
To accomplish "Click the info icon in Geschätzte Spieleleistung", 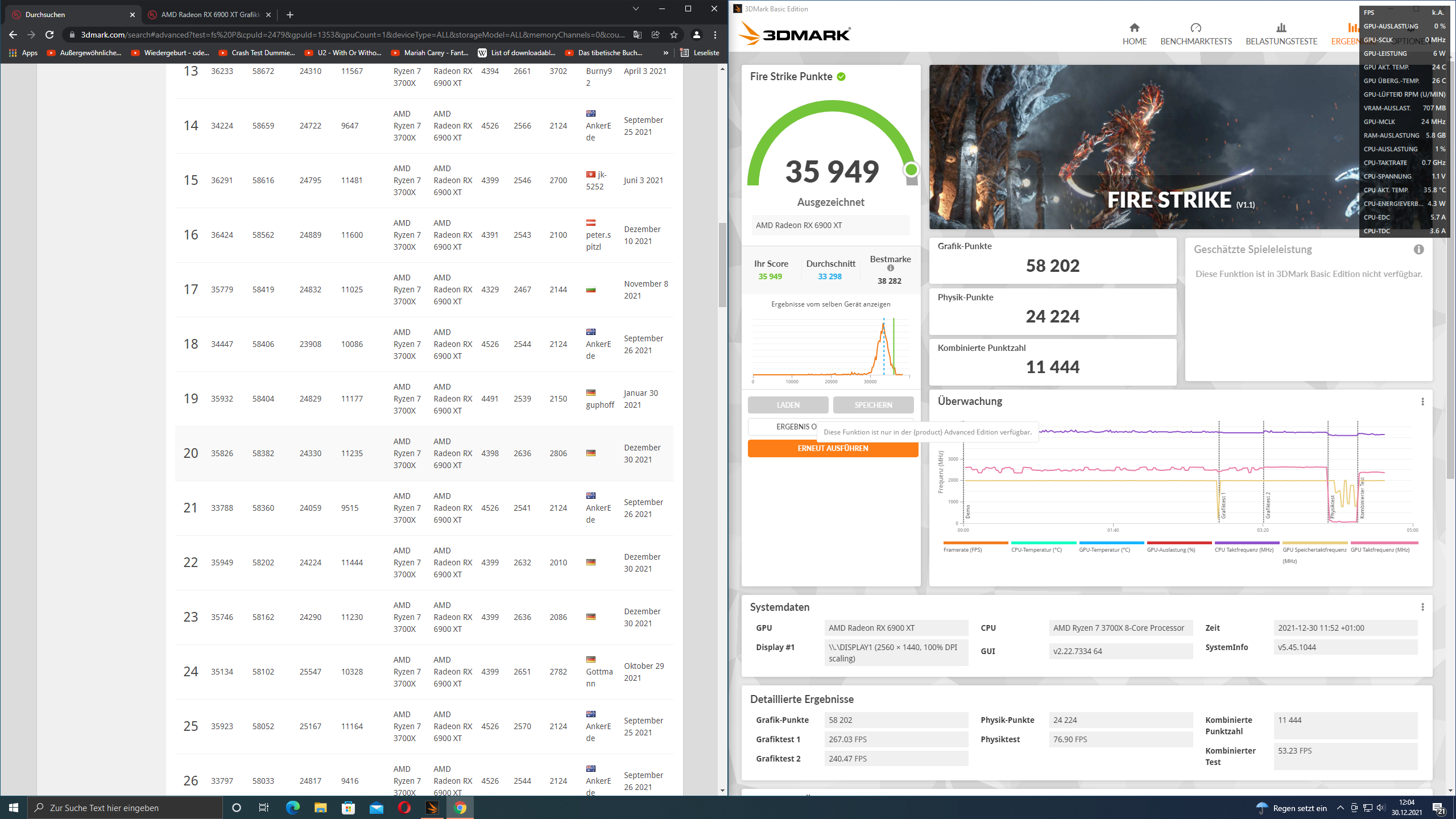I will [1418, 250].
